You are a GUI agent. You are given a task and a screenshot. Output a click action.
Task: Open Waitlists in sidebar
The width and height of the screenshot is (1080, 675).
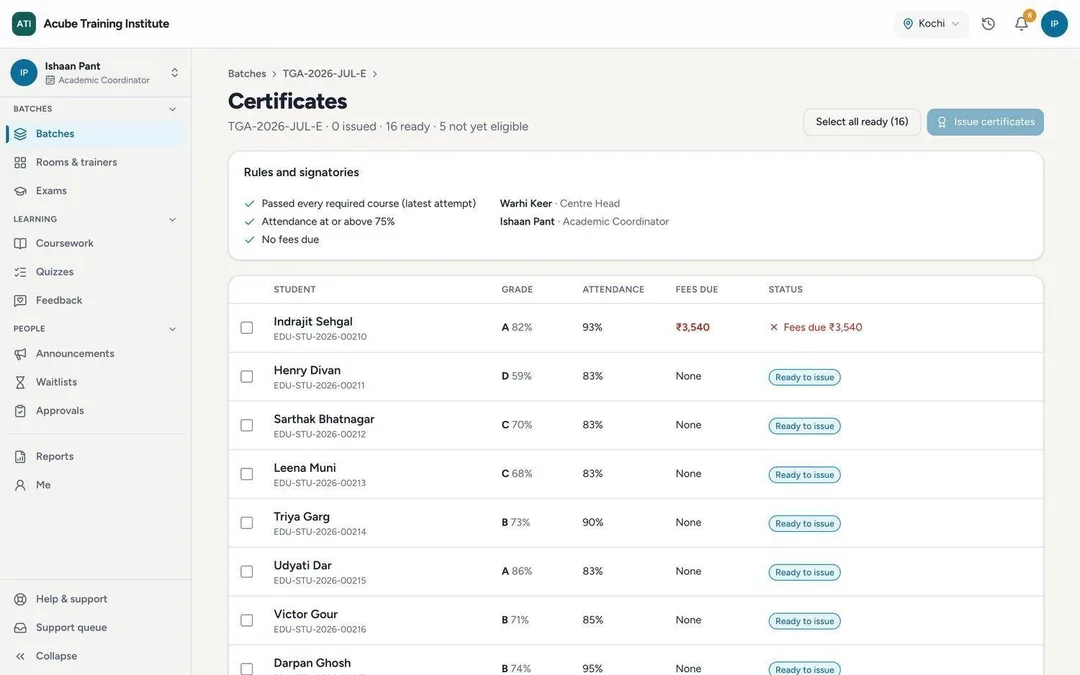95,382
